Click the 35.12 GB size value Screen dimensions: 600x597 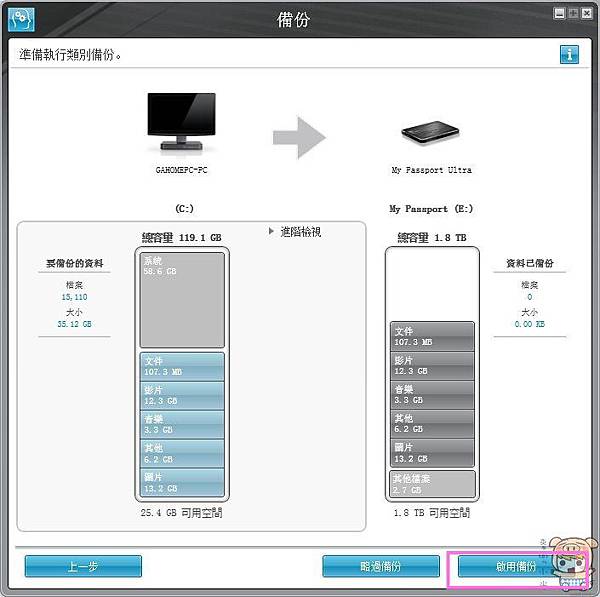coord(74,324)
